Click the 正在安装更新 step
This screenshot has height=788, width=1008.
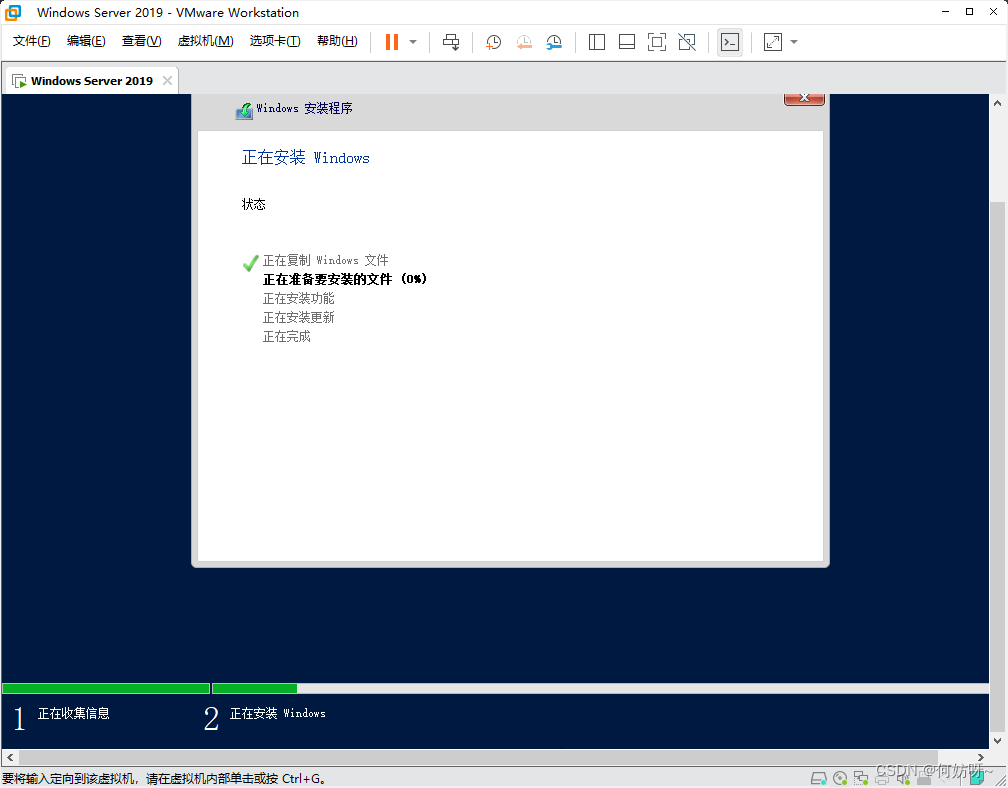point(298,318)
